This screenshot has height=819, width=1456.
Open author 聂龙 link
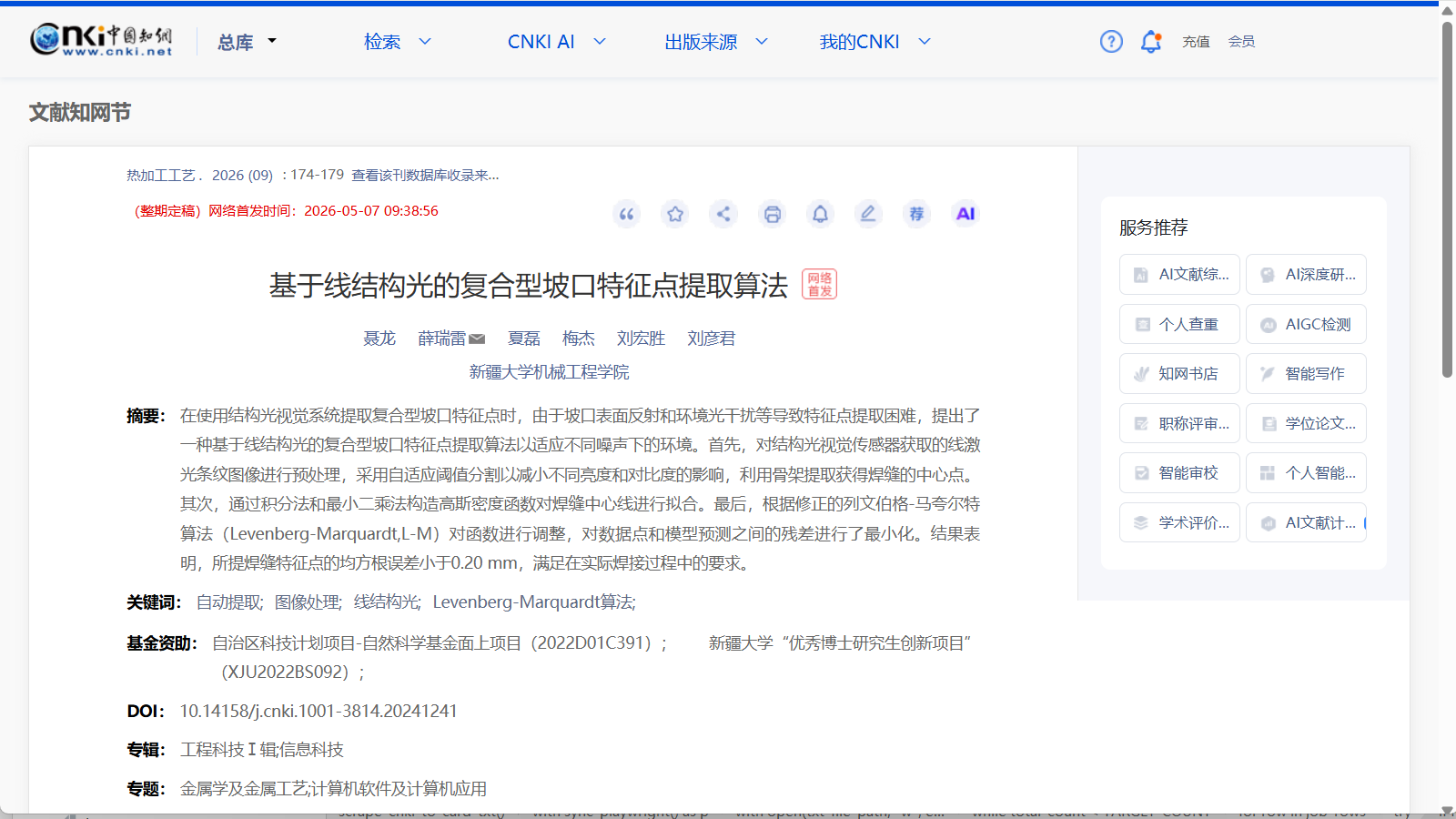pos(379,339)
